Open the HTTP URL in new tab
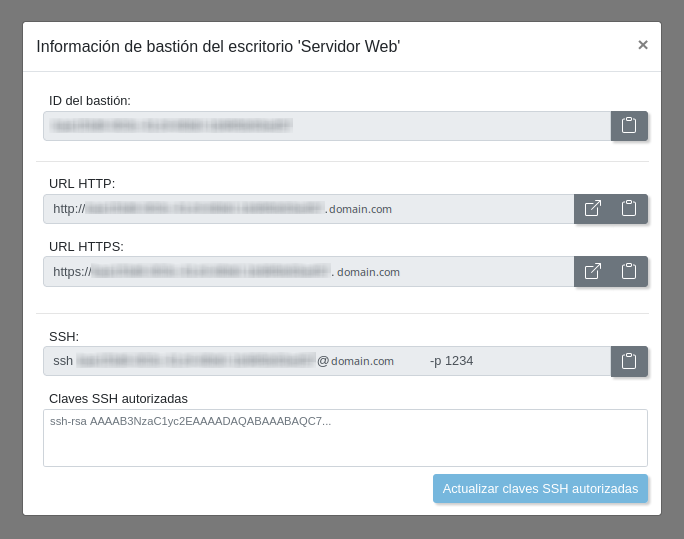Image resolution: width=684 pixels, height=539 pixels. (x=592, y=209)
